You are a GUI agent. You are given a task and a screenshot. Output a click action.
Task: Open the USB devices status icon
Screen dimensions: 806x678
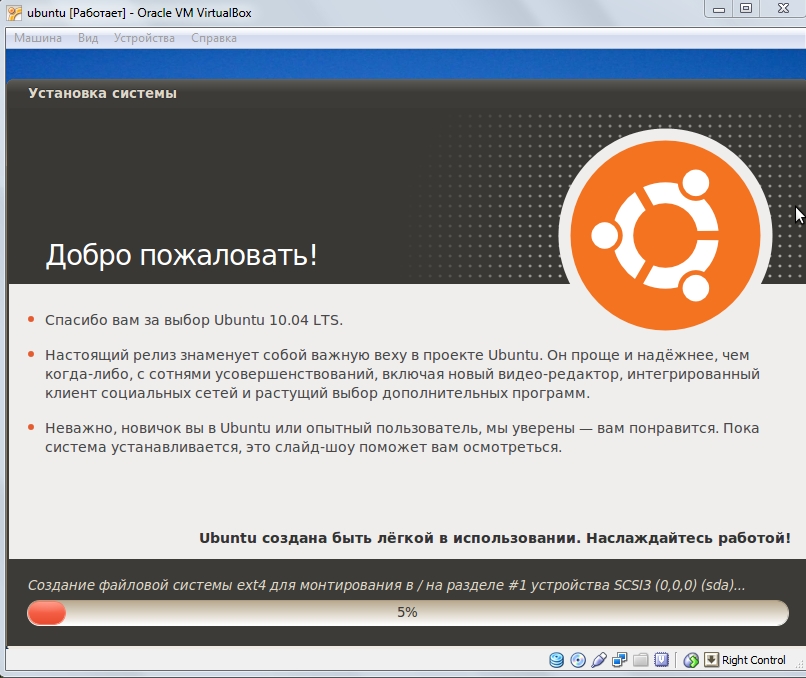(599, 659)
